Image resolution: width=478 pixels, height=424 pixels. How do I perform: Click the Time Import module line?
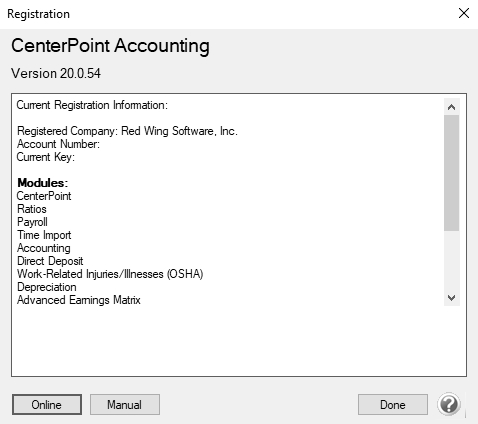[44, 235]
